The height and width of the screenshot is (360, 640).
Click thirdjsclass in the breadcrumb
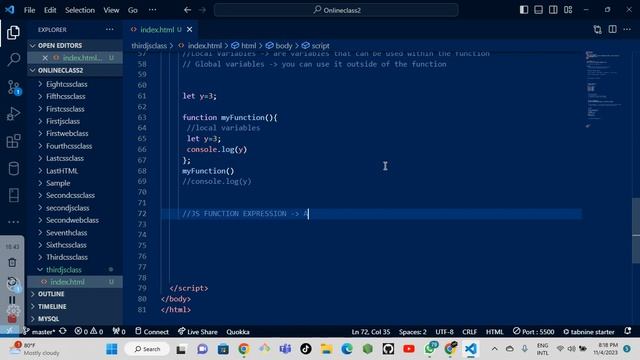(149, 46)
